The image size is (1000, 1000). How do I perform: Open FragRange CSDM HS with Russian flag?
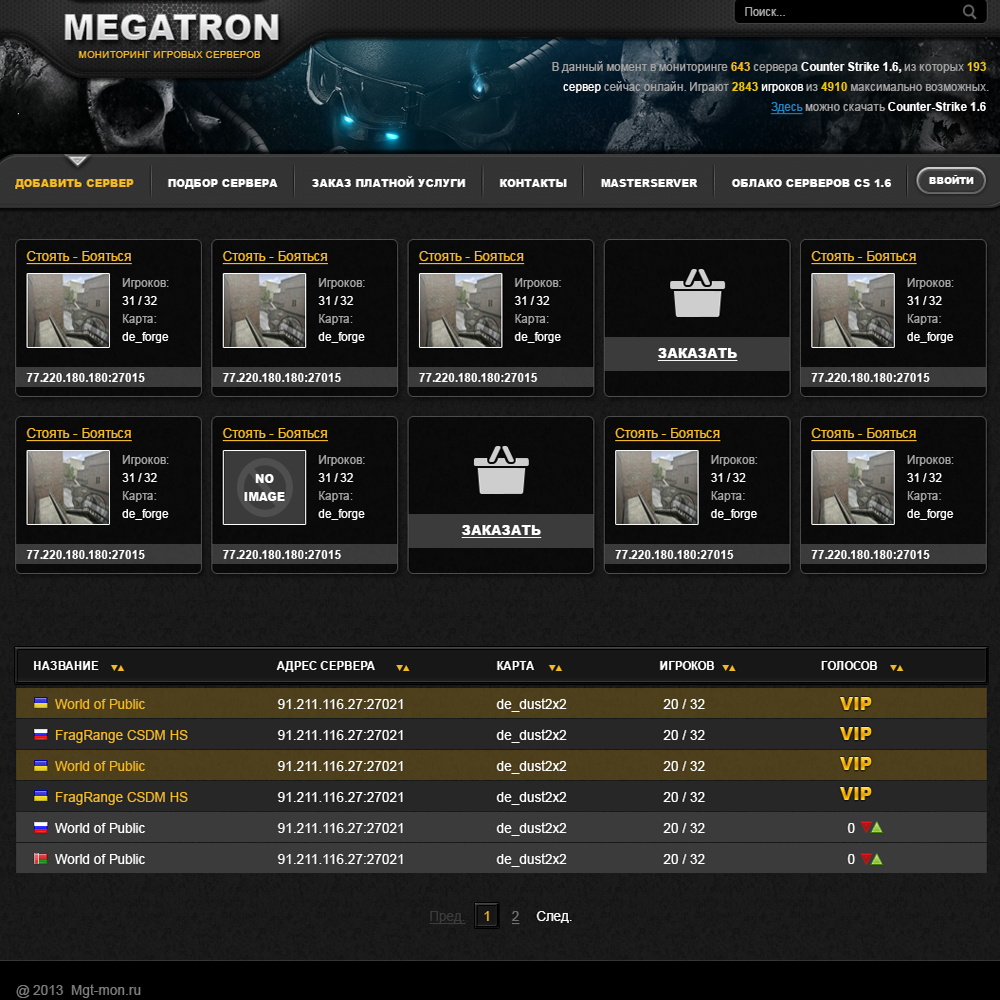coord(121,735)
